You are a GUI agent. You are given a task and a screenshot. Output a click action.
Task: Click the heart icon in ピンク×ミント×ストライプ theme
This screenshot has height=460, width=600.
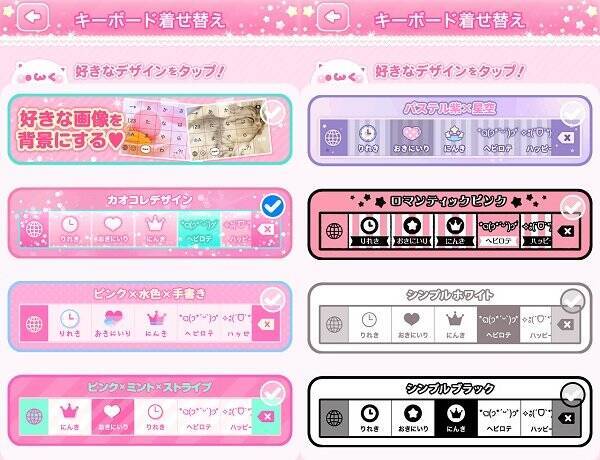112,412
